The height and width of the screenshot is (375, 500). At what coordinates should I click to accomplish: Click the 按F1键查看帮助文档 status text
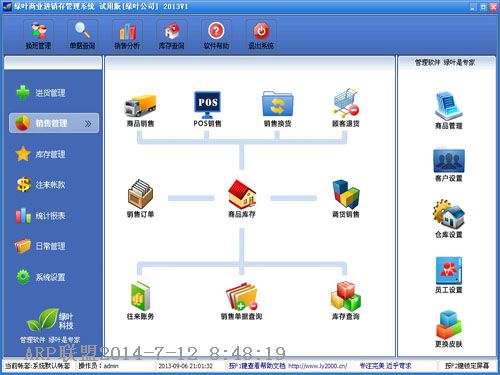point(257,366)
